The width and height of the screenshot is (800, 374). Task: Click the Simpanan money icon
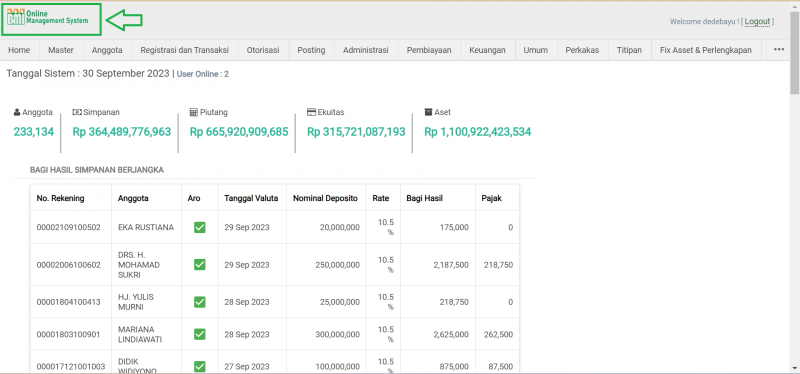tap(77, 112)
